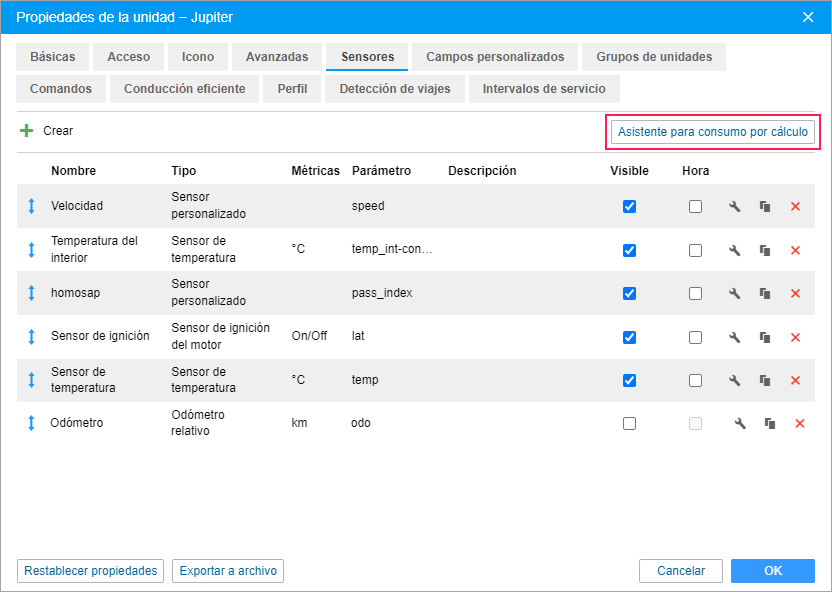The image size is (832, 592).
Task: Enable Visible checkbox for Odómetro
Action: 629,424
